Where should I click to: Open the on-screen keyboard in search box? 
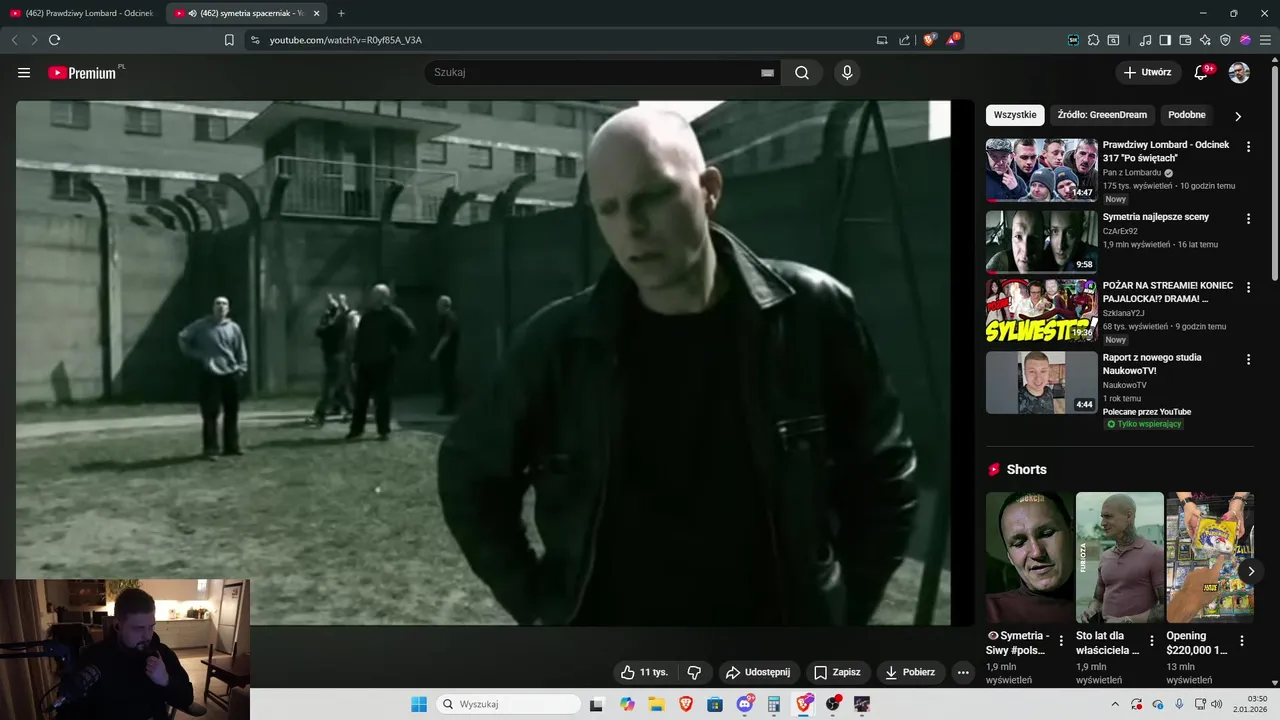[767, 73]
